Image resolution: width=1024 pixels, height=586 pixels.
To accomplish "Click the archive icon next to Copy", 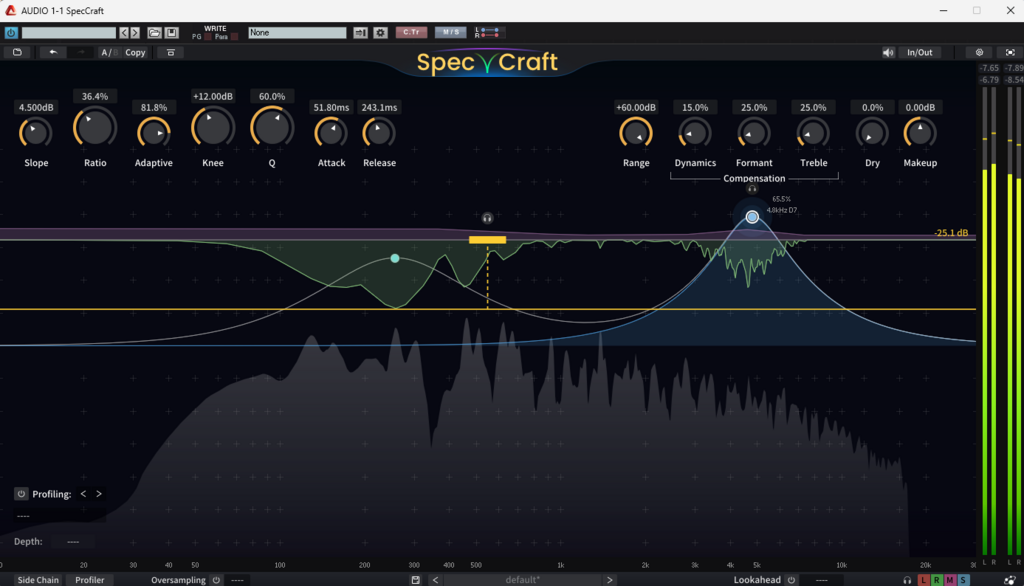I will 170,52.
